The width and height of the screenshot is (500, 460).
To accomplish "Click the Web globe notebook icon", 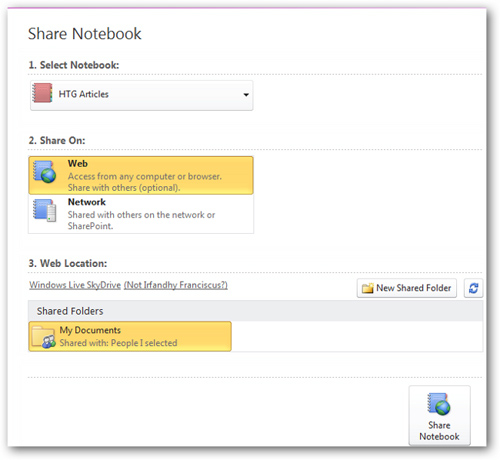I will pos(45,172).
